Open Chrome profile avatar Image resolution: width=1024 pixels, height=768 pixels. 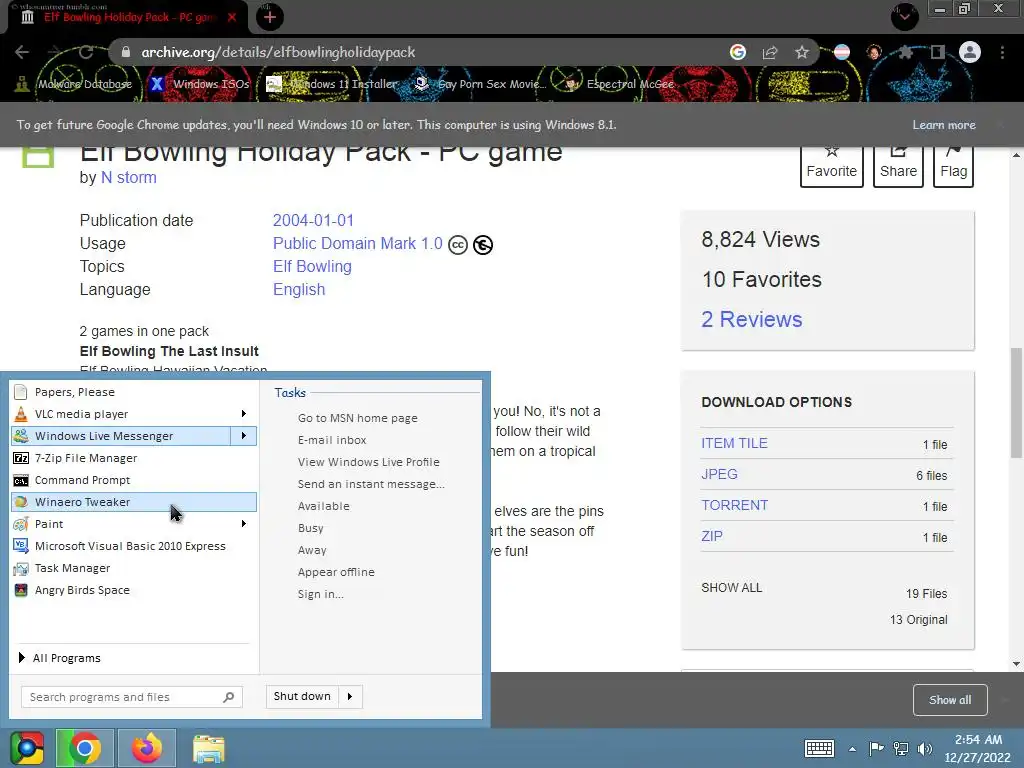[x=970, y=52]
